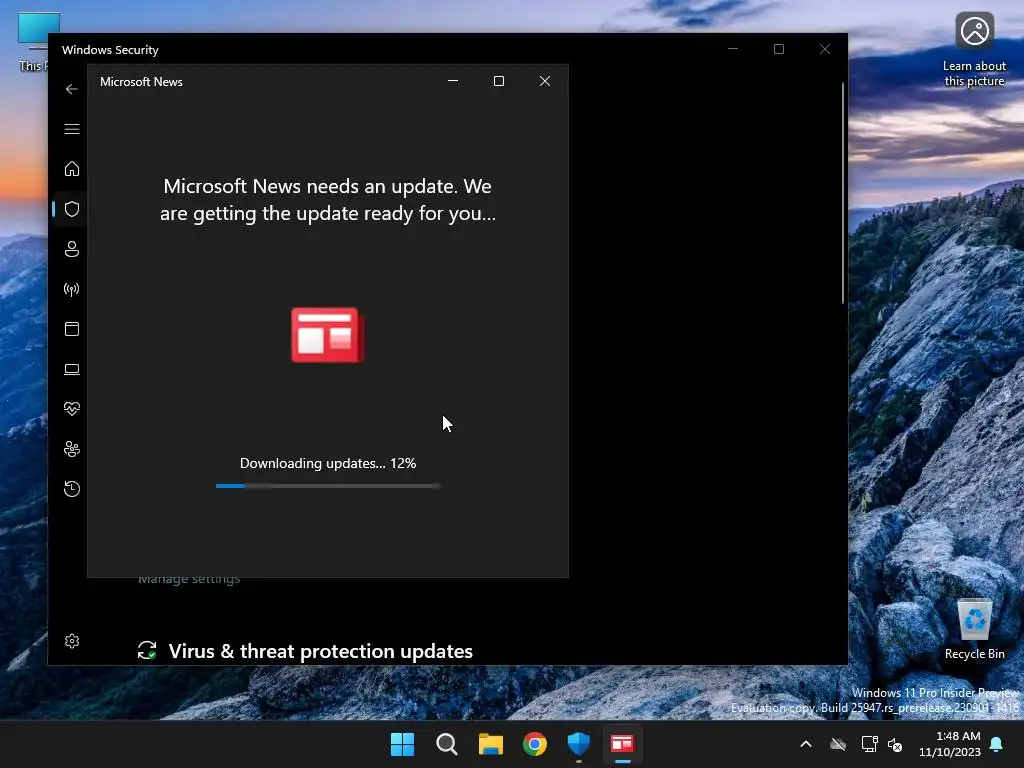Open App & browser control icon
The height and width of the screenshot is (768, 1024).
pyautogui.click(x=72, y=328)
